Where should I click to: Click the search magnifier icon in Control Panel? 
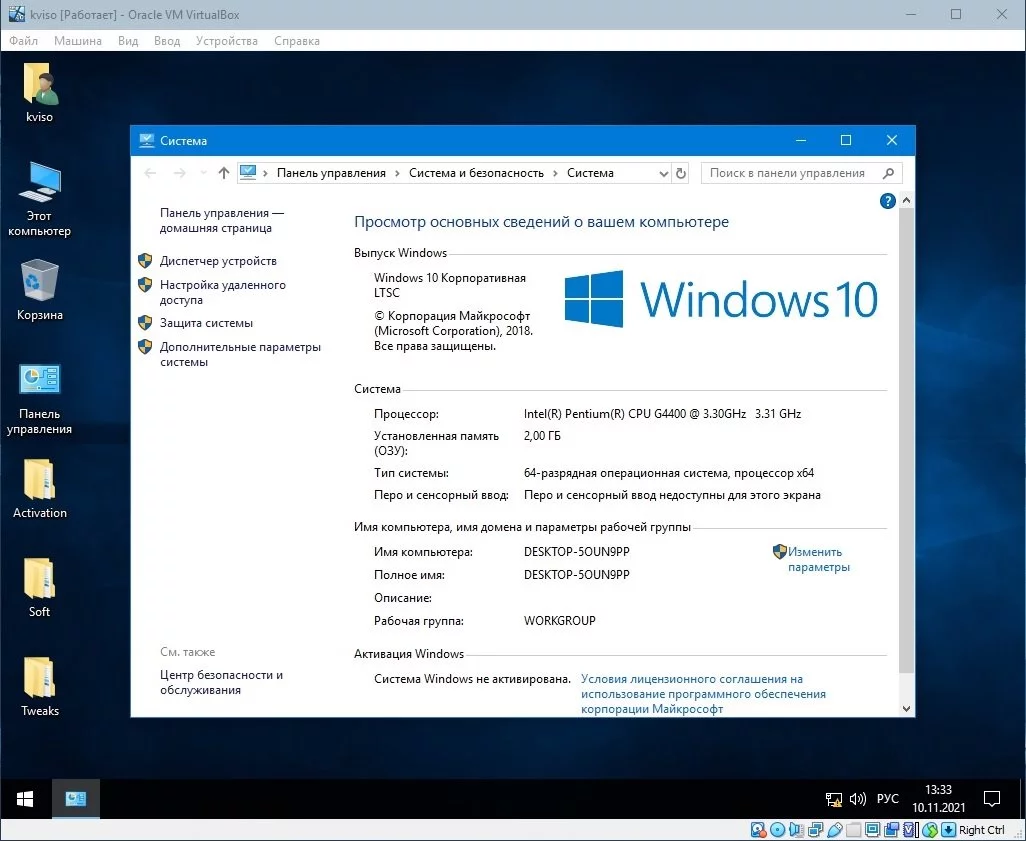click(888, 173)
